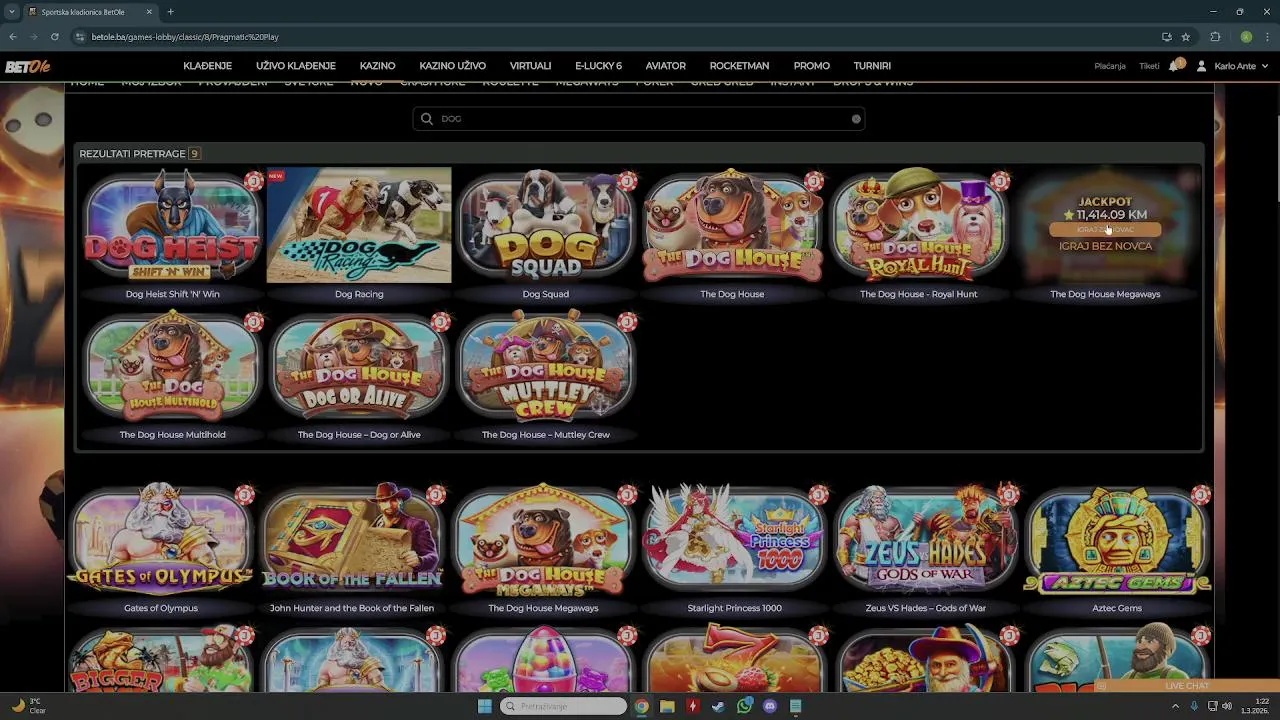This screenshot has height=720, width=1280.
Task: Open KLAĐENJE menu
Action: tap(207, 66)
